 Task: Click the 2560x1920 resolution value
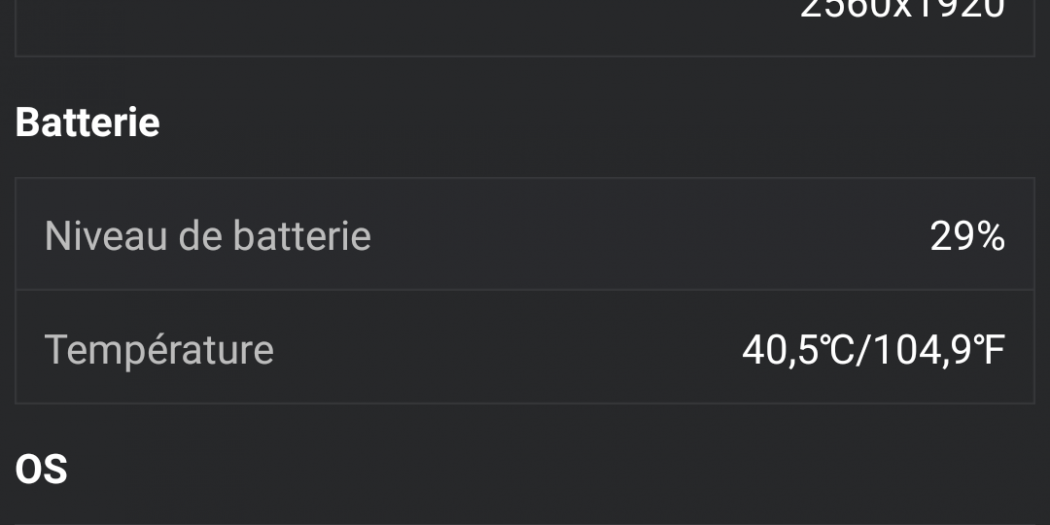(x=903, y=10)
